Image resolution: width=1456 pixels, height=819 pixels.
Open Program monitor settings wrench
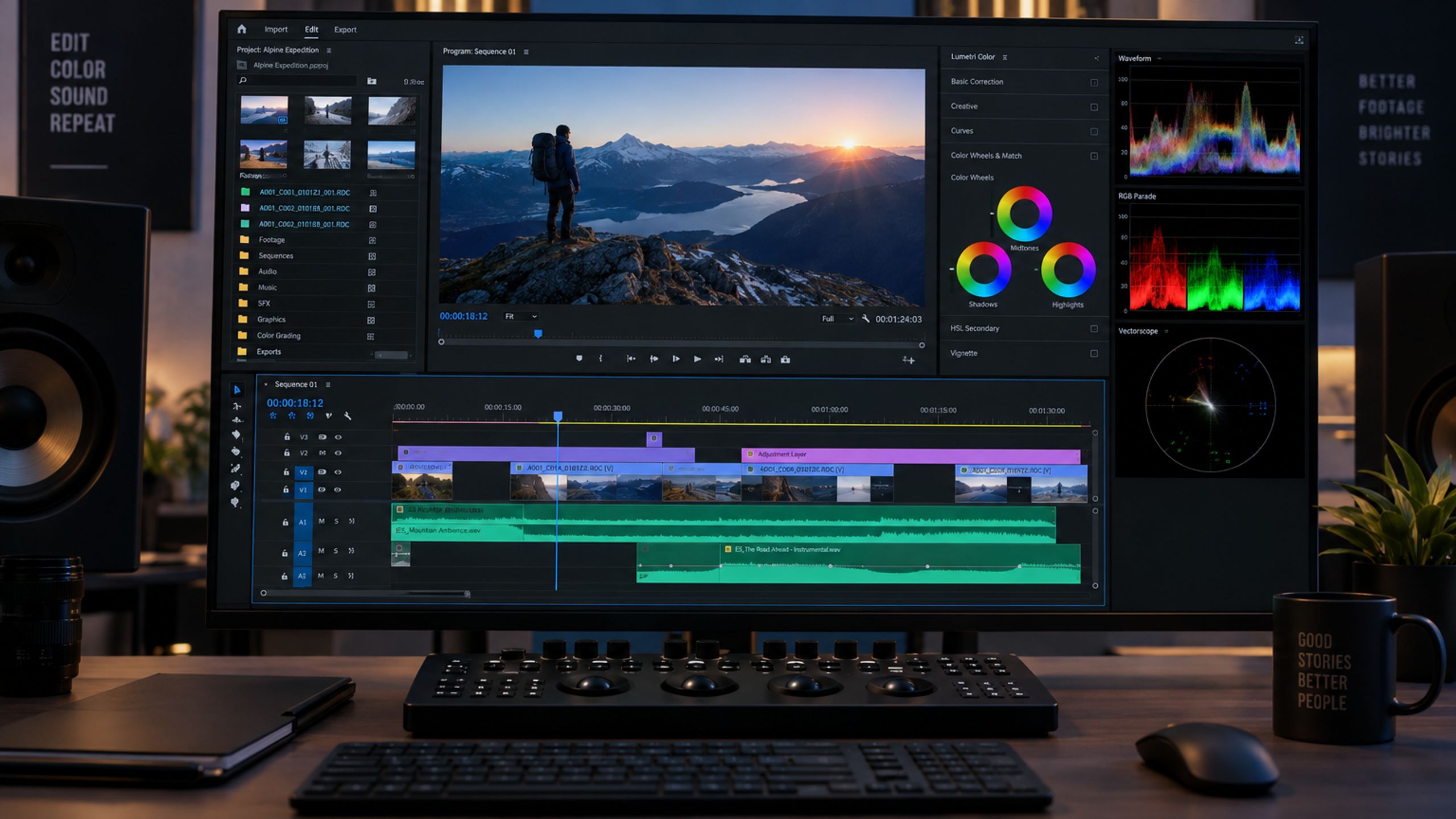coord(866,318)
